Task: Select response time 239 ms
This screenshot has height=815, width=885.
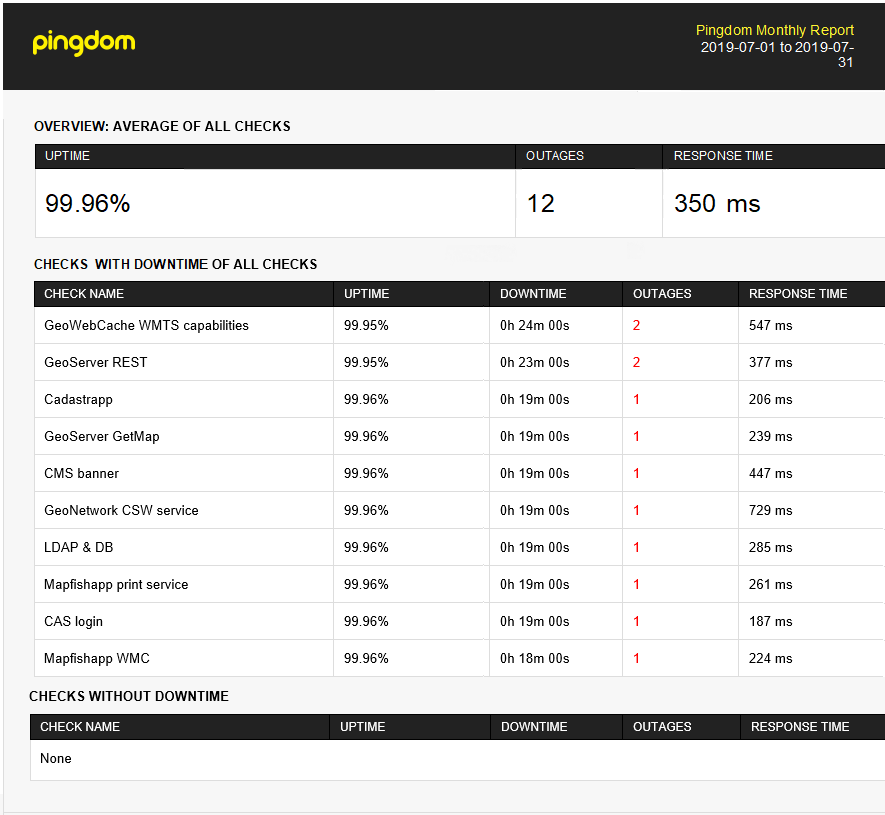Action: coord(770,436)
